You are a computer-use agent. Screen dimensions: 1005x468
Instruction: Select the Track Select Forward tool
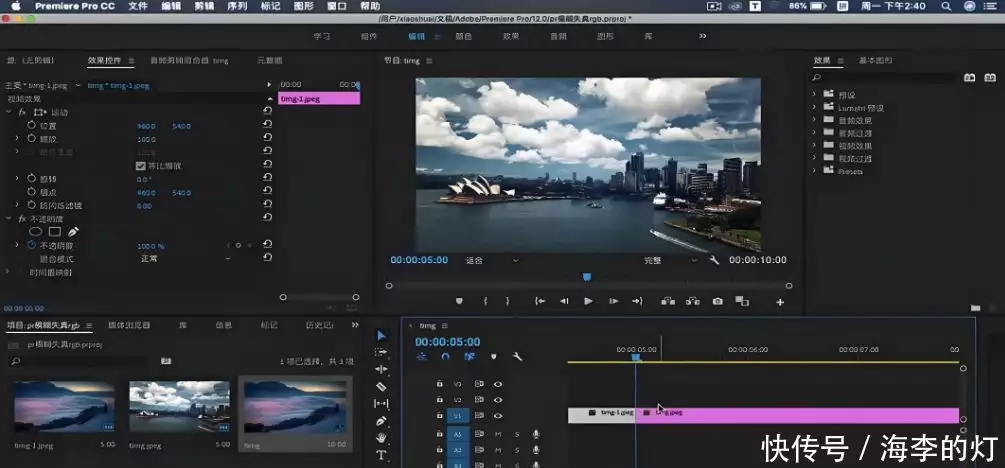381,352
